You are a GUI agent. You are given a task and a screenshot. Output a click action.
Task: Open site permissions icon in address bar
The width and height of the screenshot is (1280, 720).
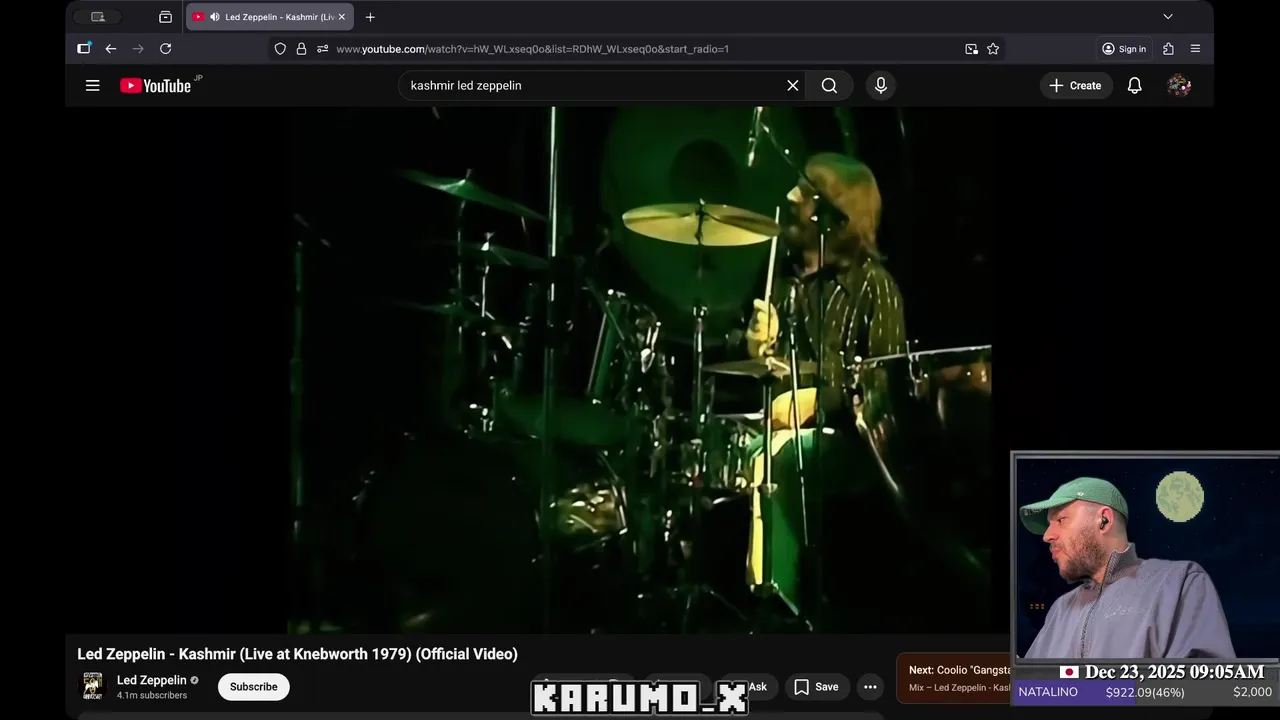(x=322, y=49)
